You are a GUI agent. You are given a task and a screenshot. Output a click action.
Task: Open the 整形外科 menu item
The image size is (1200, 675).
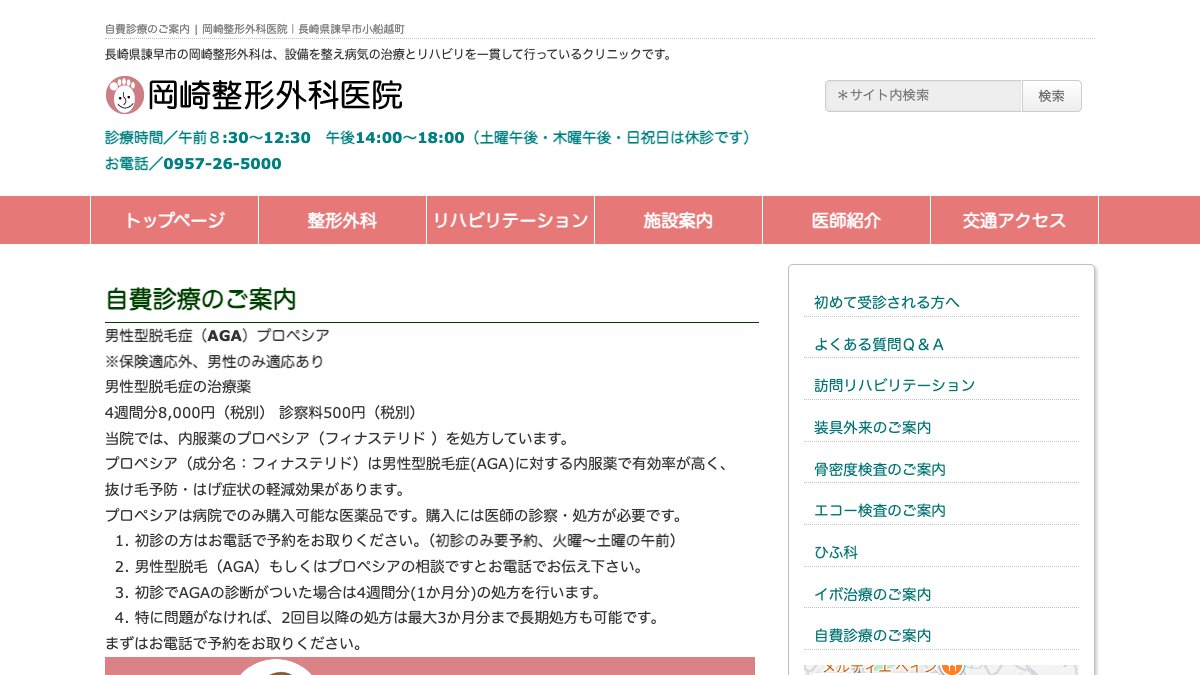pos(342,220)
